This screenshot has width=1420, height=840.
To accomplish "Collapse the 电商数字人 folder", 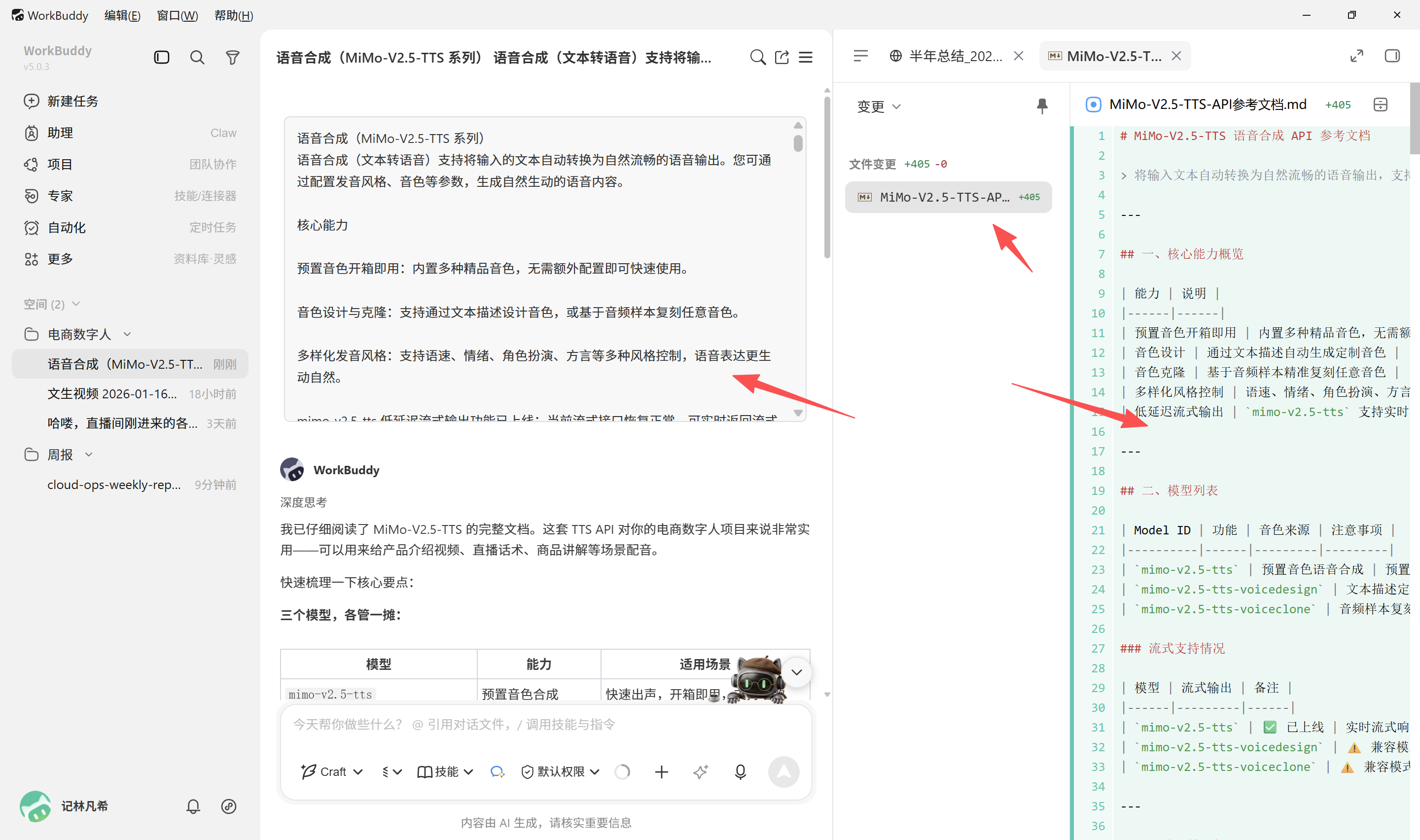I will pyautogui.click(x=127, y=335).
